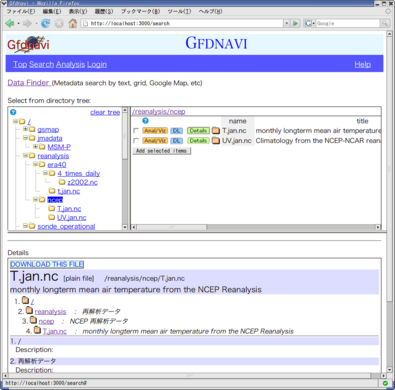Click the DL icon for UV.jan.nc
Image resolution: width=395 pixels, height=390 pixels.
tap(176, 141)
